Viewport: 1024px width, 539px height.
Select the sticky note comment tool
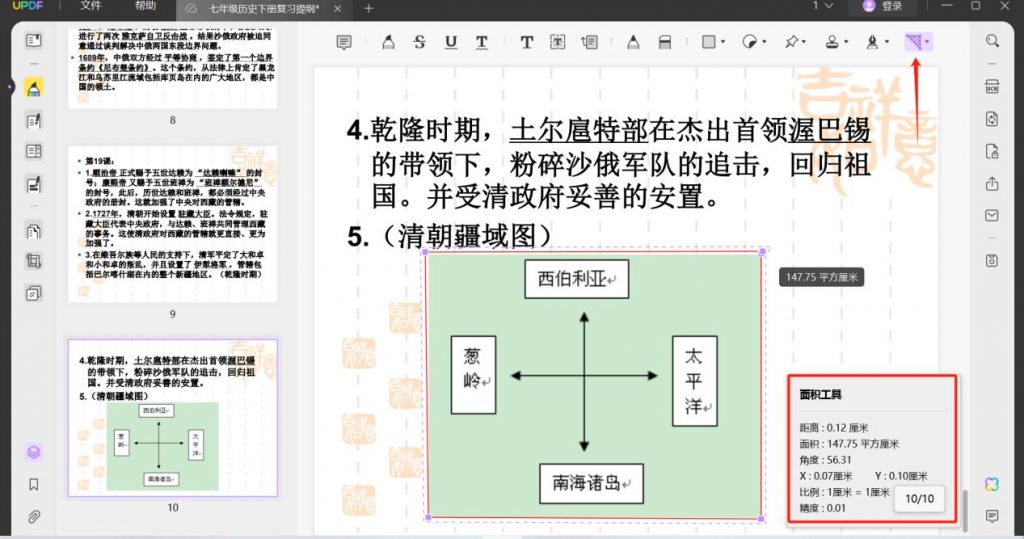[344, 42]
